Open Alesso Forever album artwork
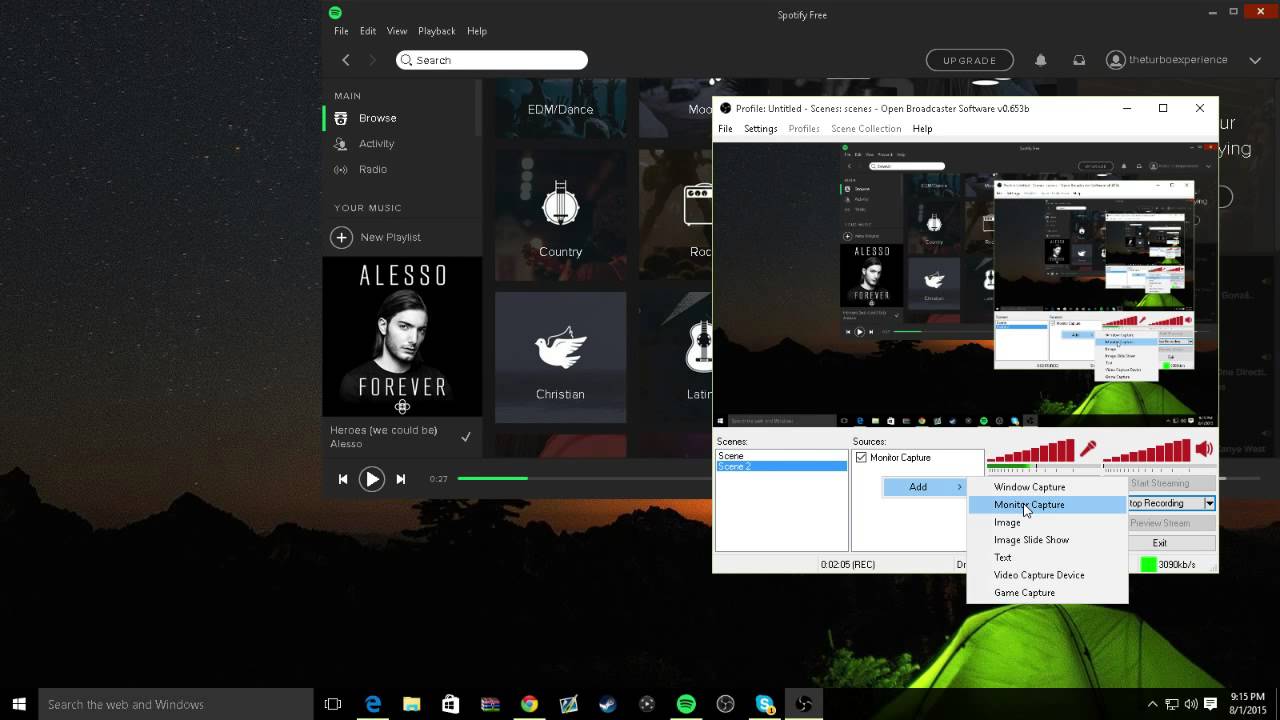The width and height of the screenshot is (1280, 720). pyautogui.click(x=402, y=337)
